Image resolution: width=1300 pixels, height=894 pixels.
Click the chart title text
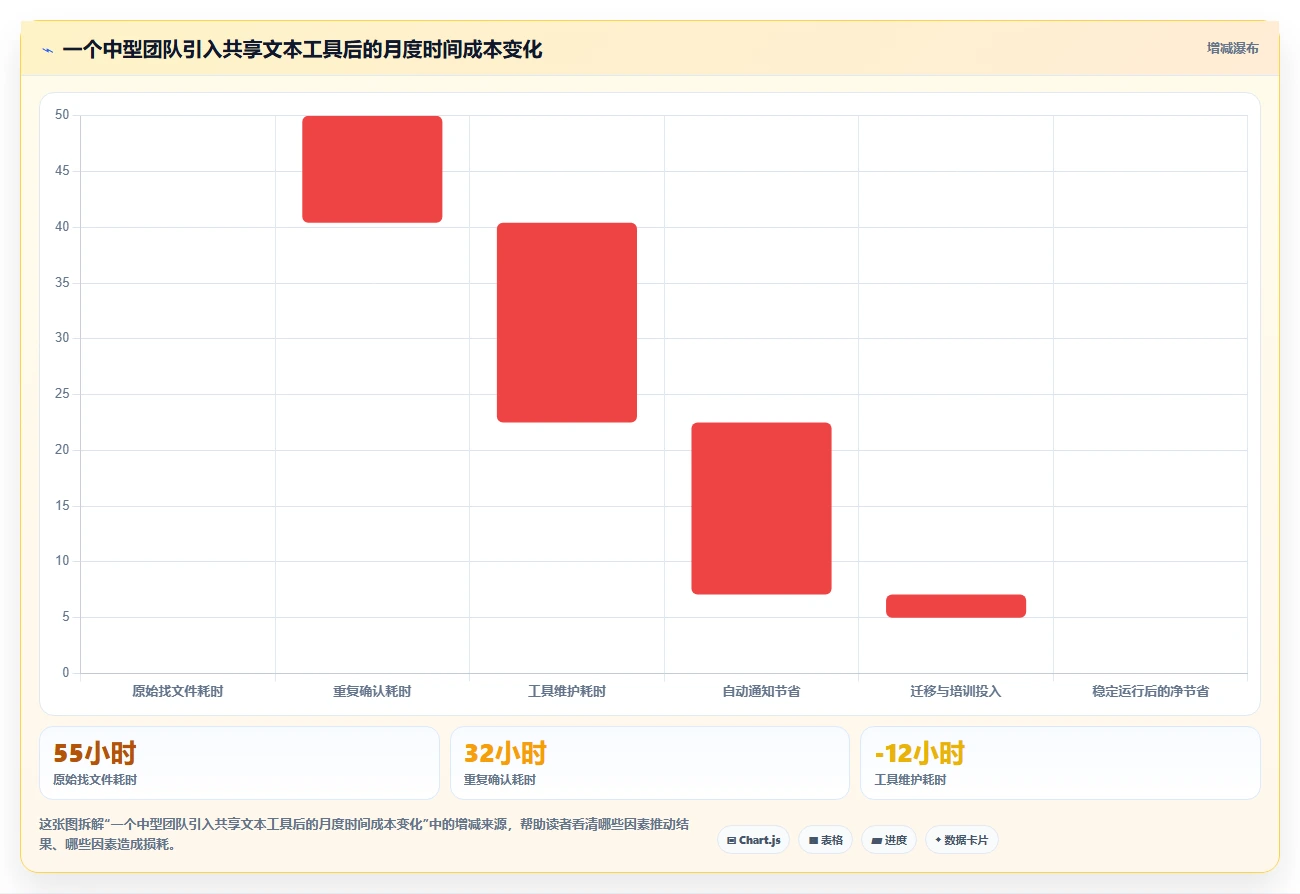[302, 50]
